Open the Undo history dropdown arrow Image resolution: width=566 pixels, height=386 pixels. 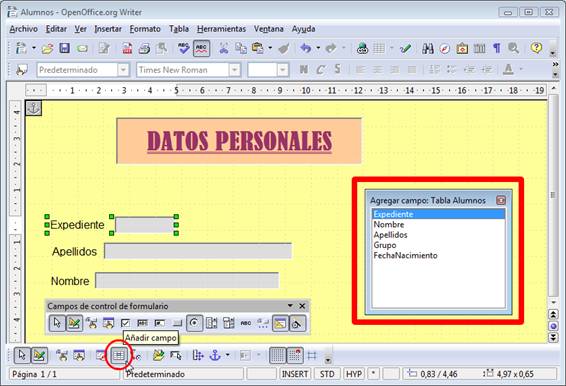point(318,48)
